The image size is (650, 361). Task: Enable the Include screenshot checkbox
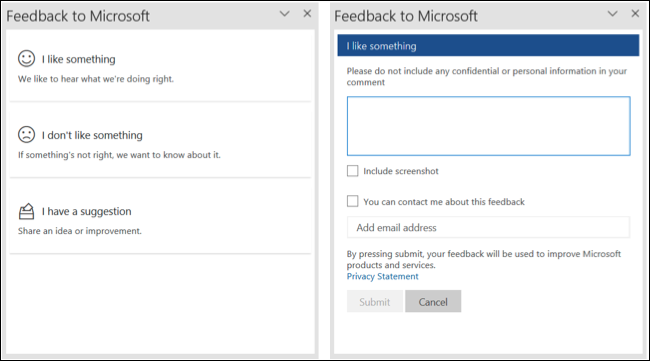(x=352, y=171)
